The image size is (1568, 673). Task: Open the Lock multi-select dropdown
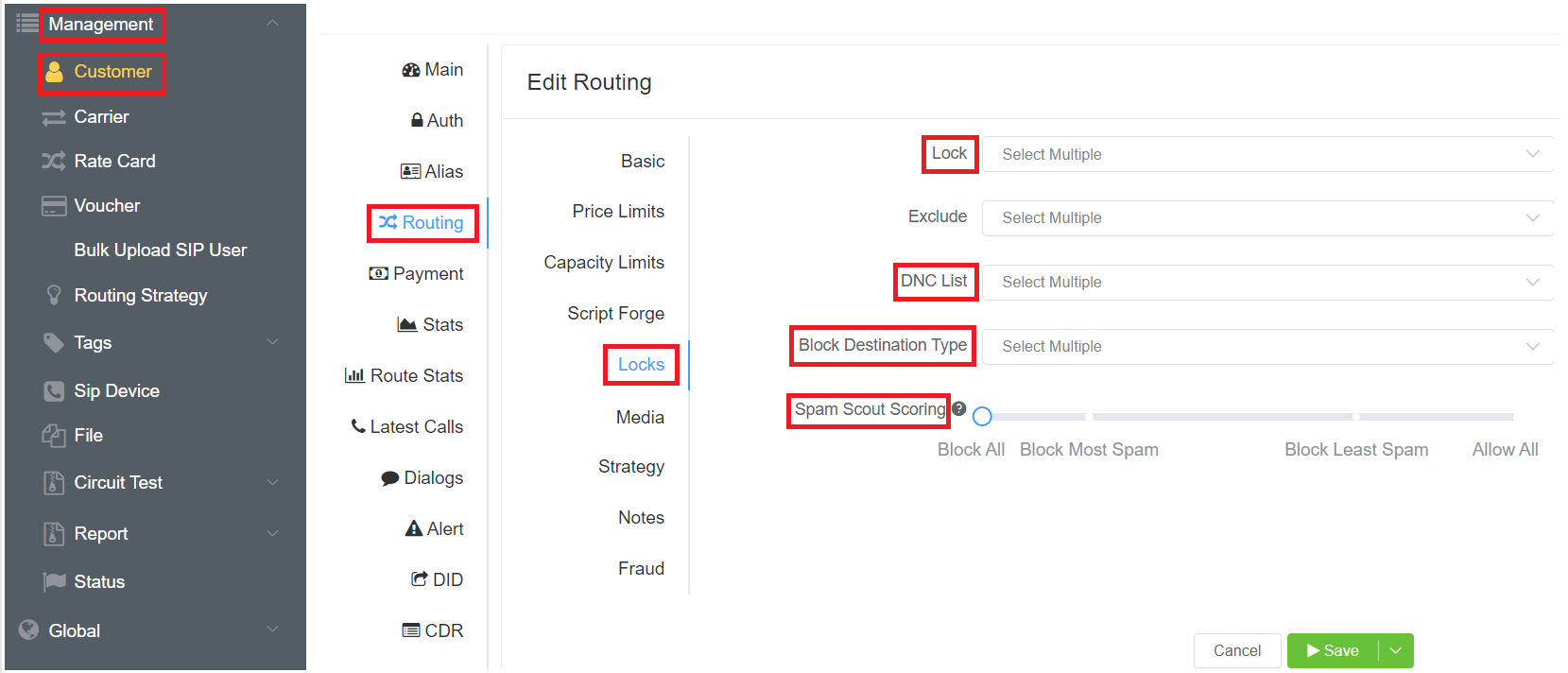pos(1266,154)
